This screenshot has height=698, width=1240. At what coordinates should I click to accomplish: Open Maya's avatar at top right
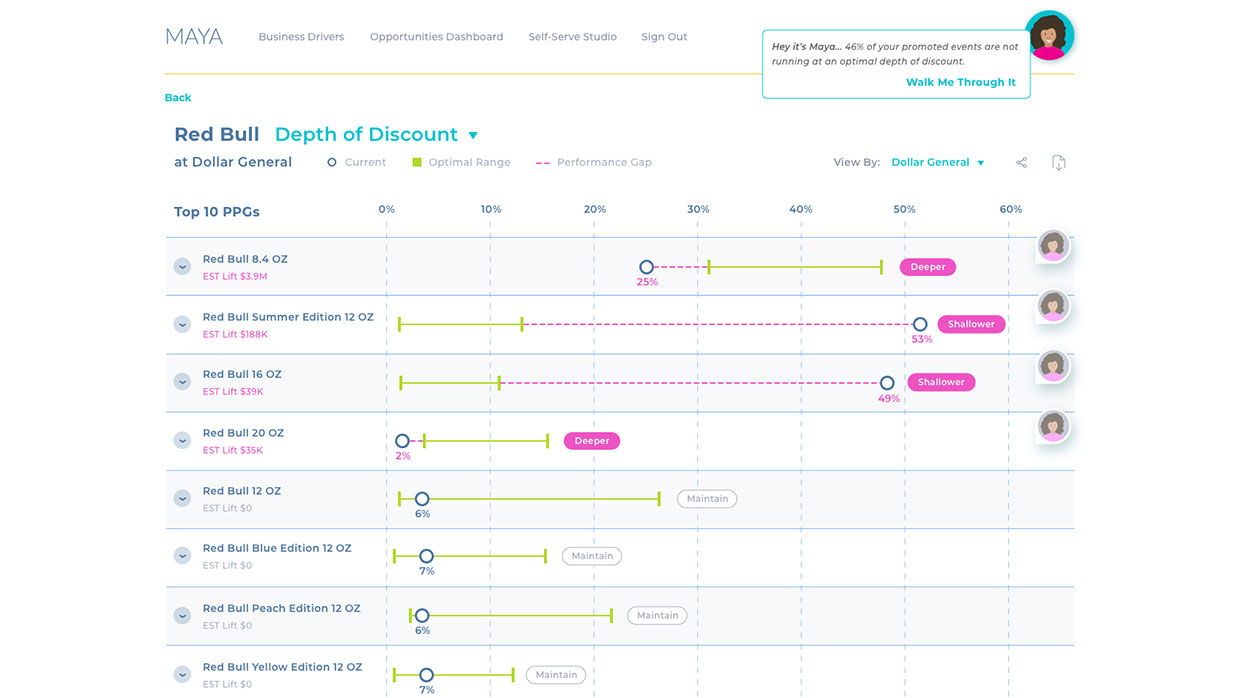(x=1049, y=36)
